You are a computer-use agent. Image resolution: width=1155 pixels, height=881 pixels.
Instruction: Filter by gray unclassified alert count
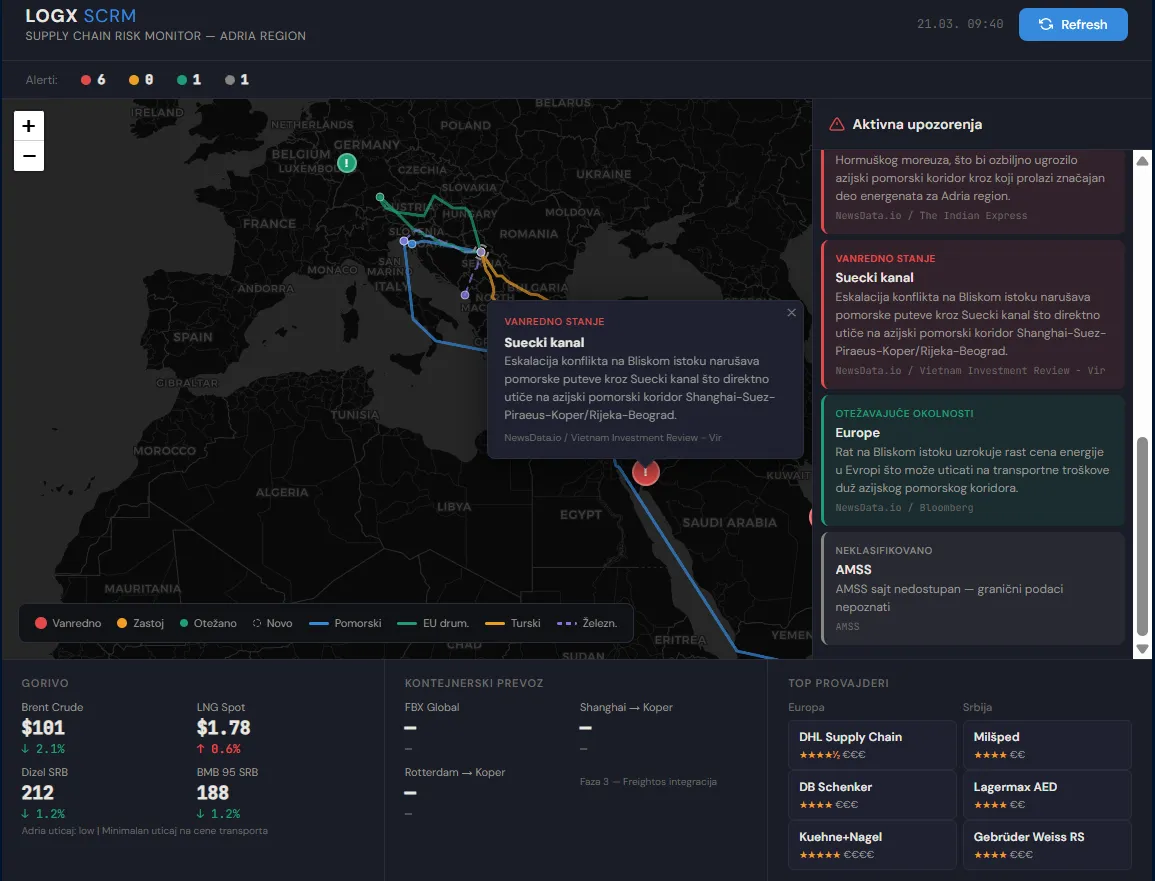(x=237, y=80)
